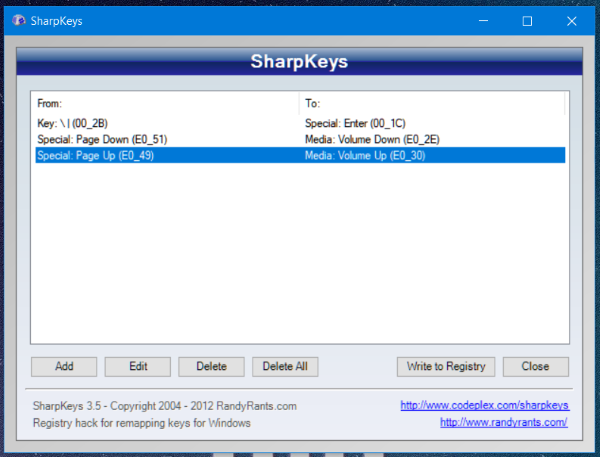Select the 'Special: Page Down (E0_51)' row
This screenshot has width=600, height=457.
click(x=300, y=139)
